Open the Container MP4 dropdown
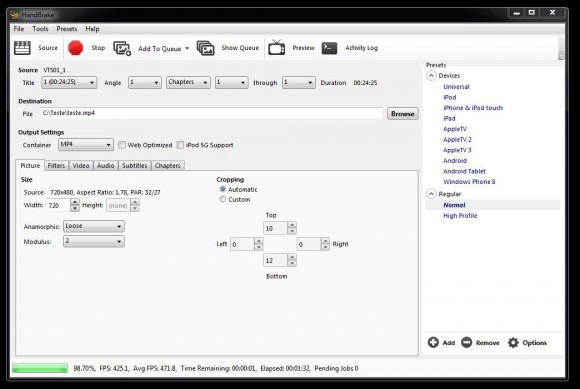This screenshot has width=580, height=389. tap(85, 145)
